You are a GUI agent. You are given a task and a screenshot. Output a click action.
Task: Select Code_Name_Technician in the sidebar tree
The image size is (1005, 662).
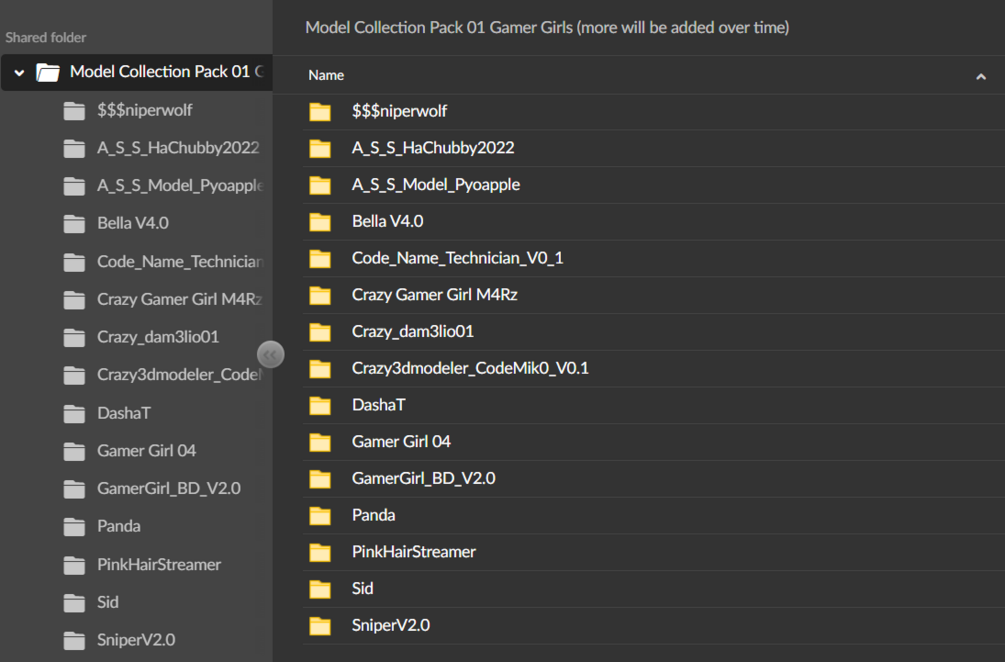tap(180, 261)
